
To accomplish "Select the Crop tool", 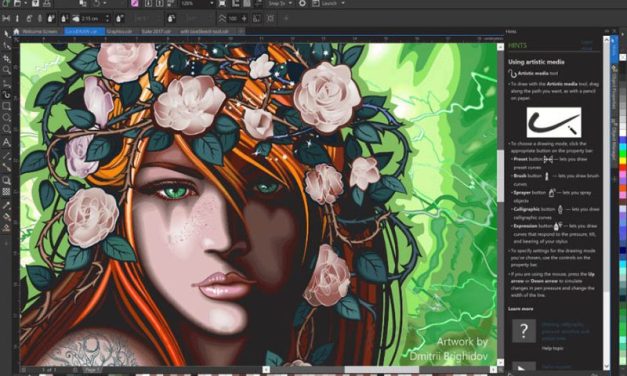I will 6,58.
